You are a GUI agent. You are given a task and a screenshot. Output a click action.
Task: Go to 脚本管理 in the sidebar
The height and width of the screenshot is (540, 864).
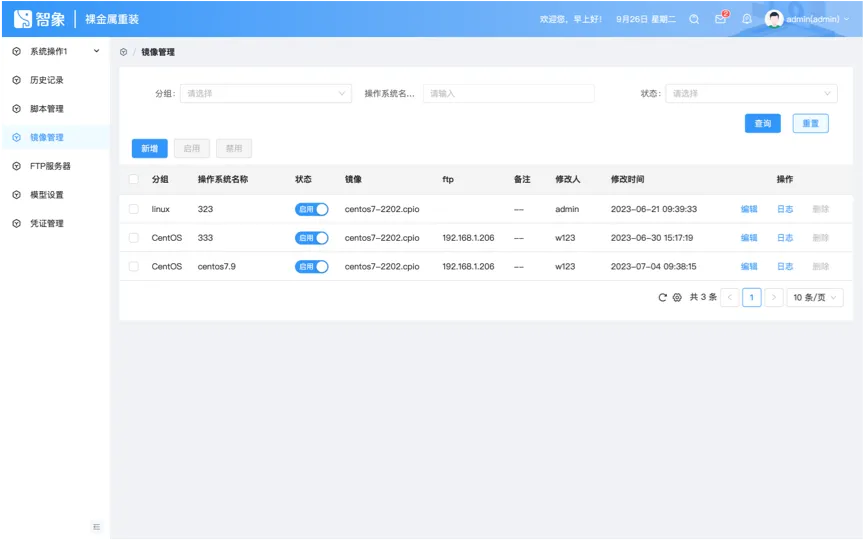[x=46, y=109]
